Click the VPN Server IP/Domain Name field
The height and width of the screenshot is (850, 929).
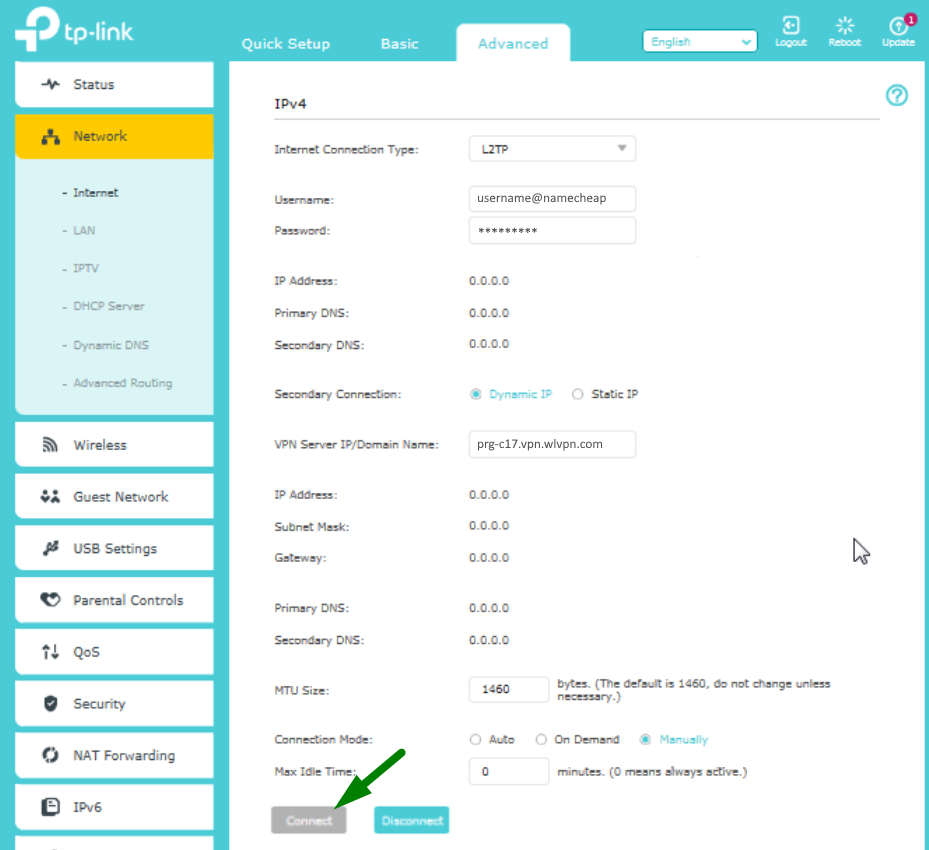552,444
